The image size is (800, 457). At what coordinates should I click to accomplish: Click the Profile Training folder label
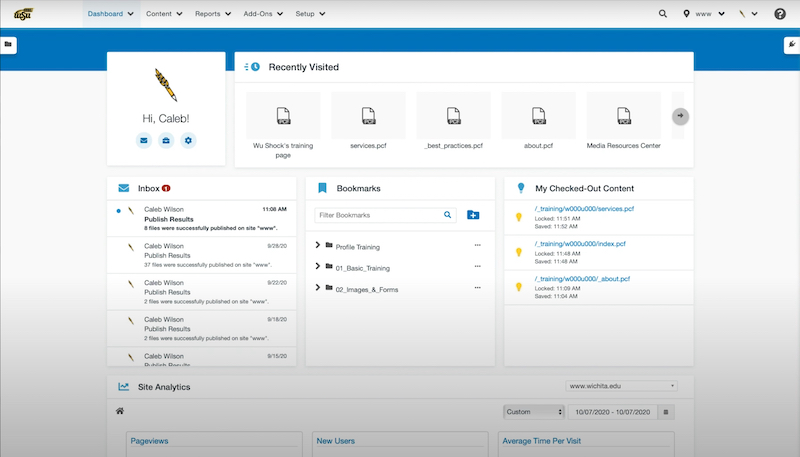(x=358, y=247)
